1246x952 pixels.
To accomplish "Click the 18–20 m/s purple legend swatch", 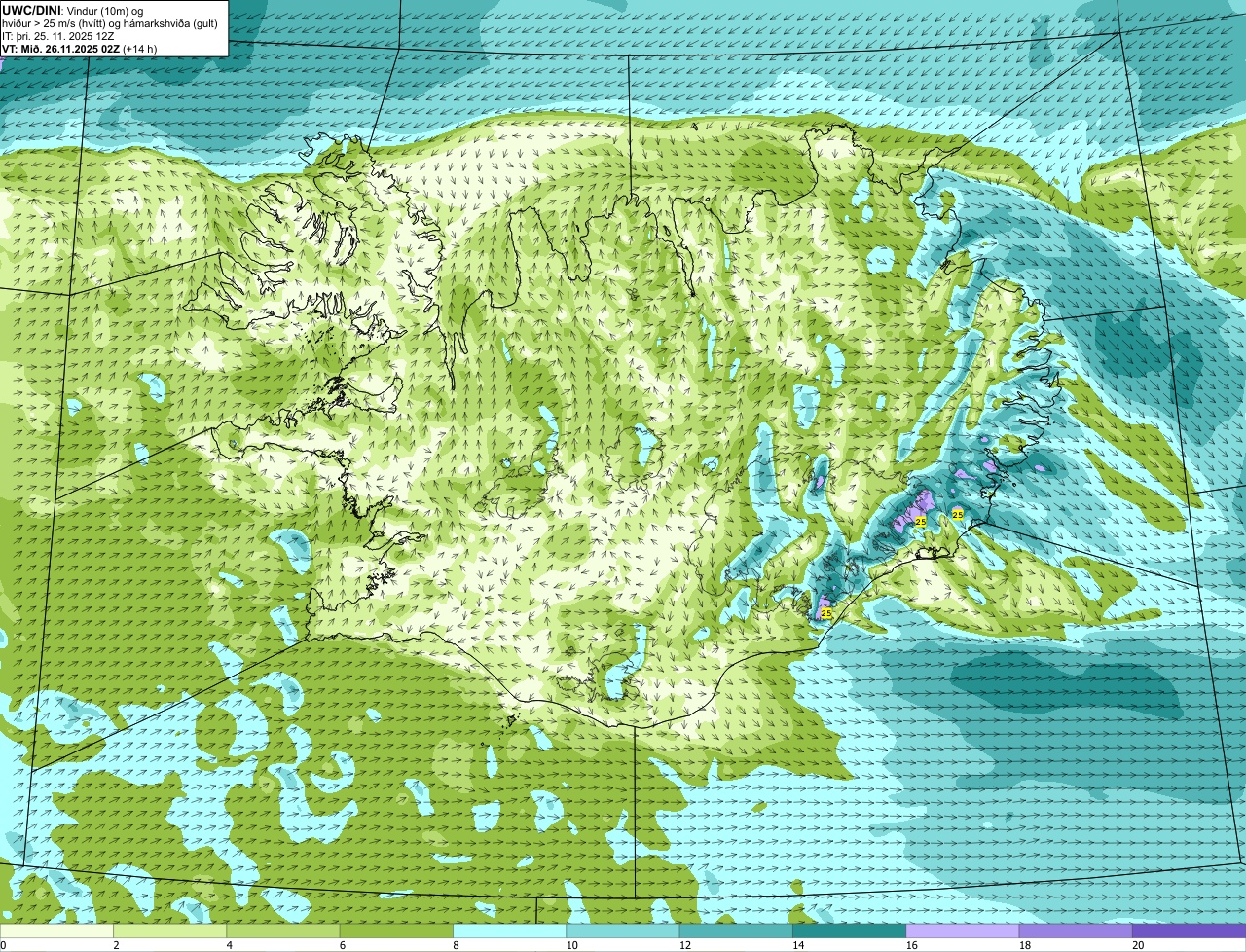I will coord(1076,932).
